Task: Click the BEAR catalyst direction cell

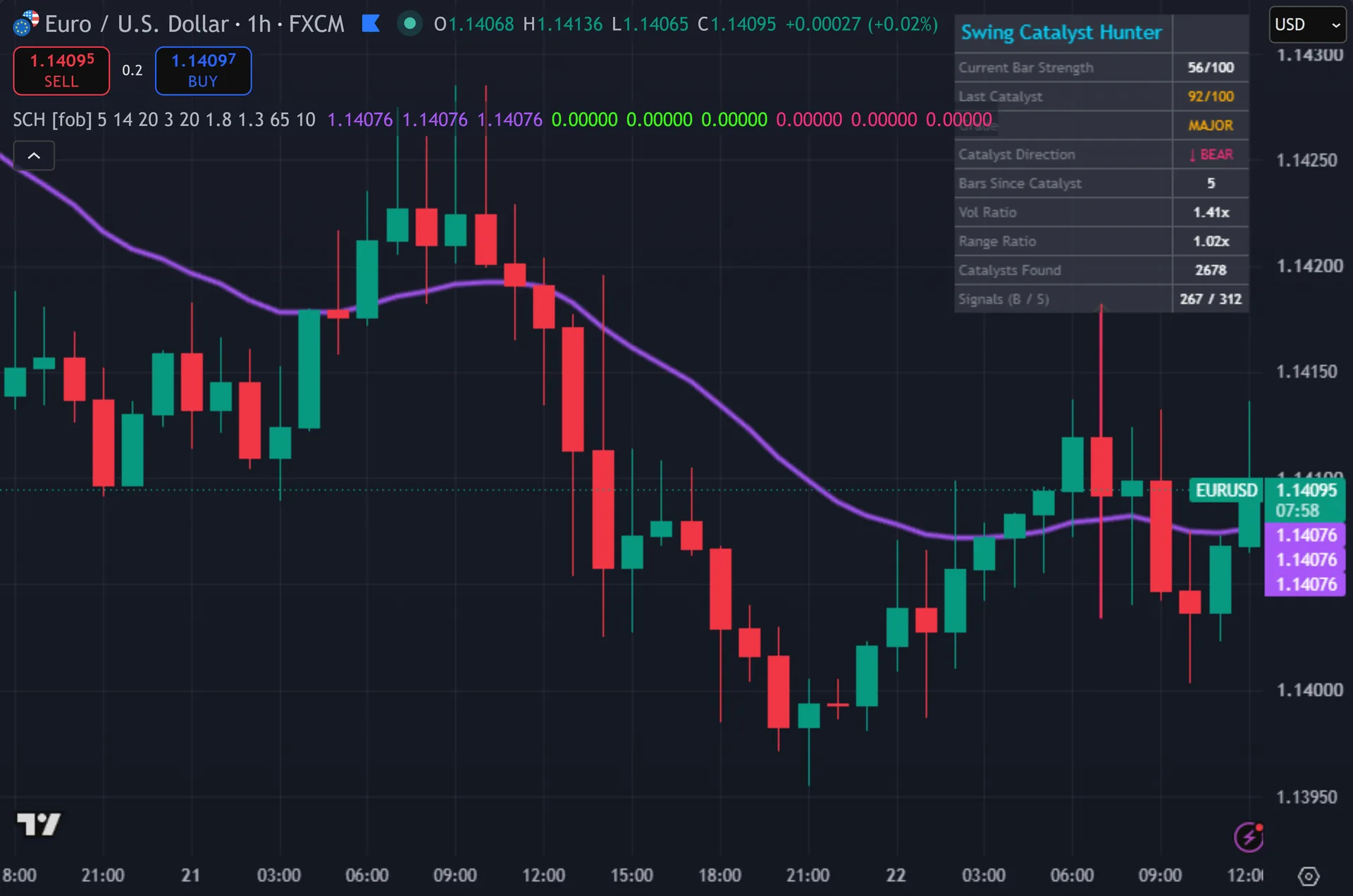Action: point(1211,154)
